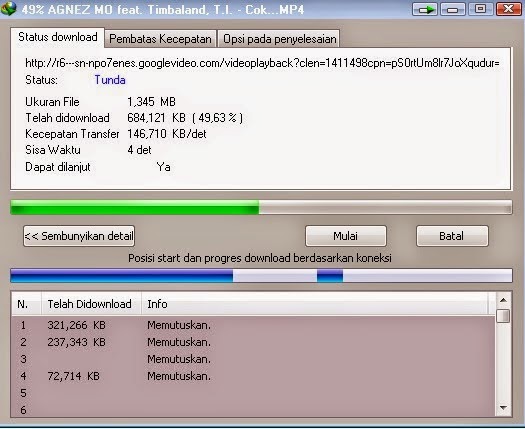Screen dimensions: 525x429
Task: Click the transfer speed 146,710 KB/det
Action: click(167, 134)
